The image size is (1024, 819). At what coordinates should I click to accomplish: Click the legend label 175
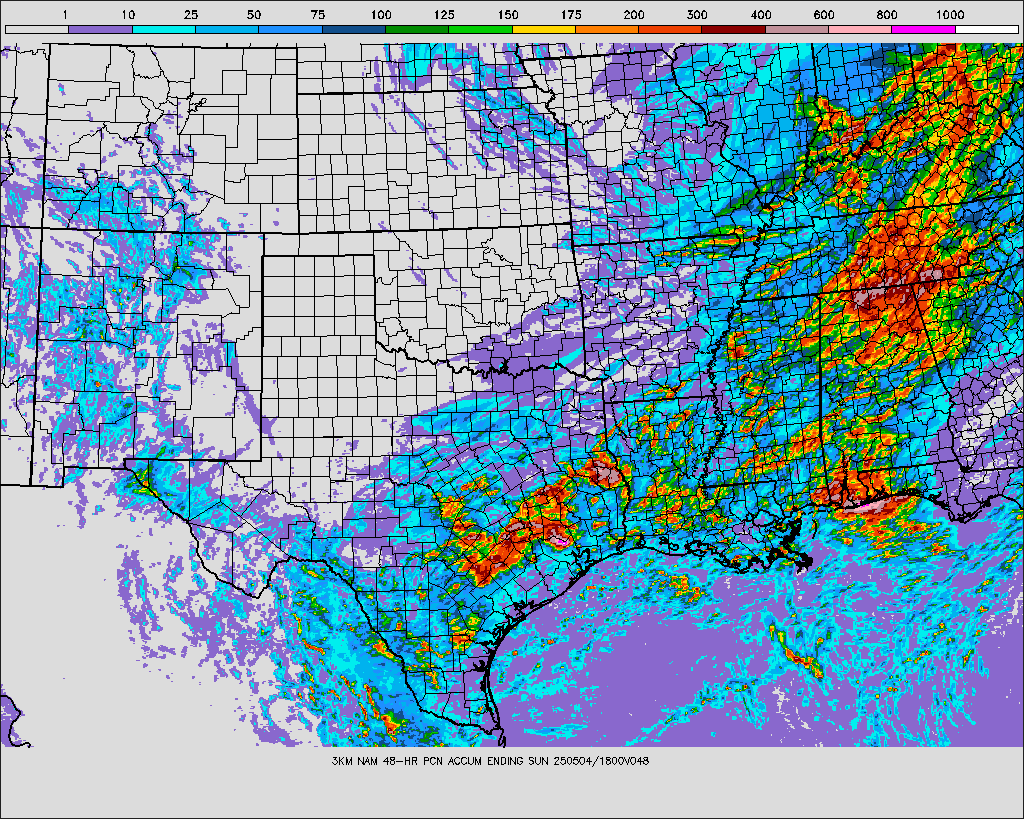tap(571, 14)
